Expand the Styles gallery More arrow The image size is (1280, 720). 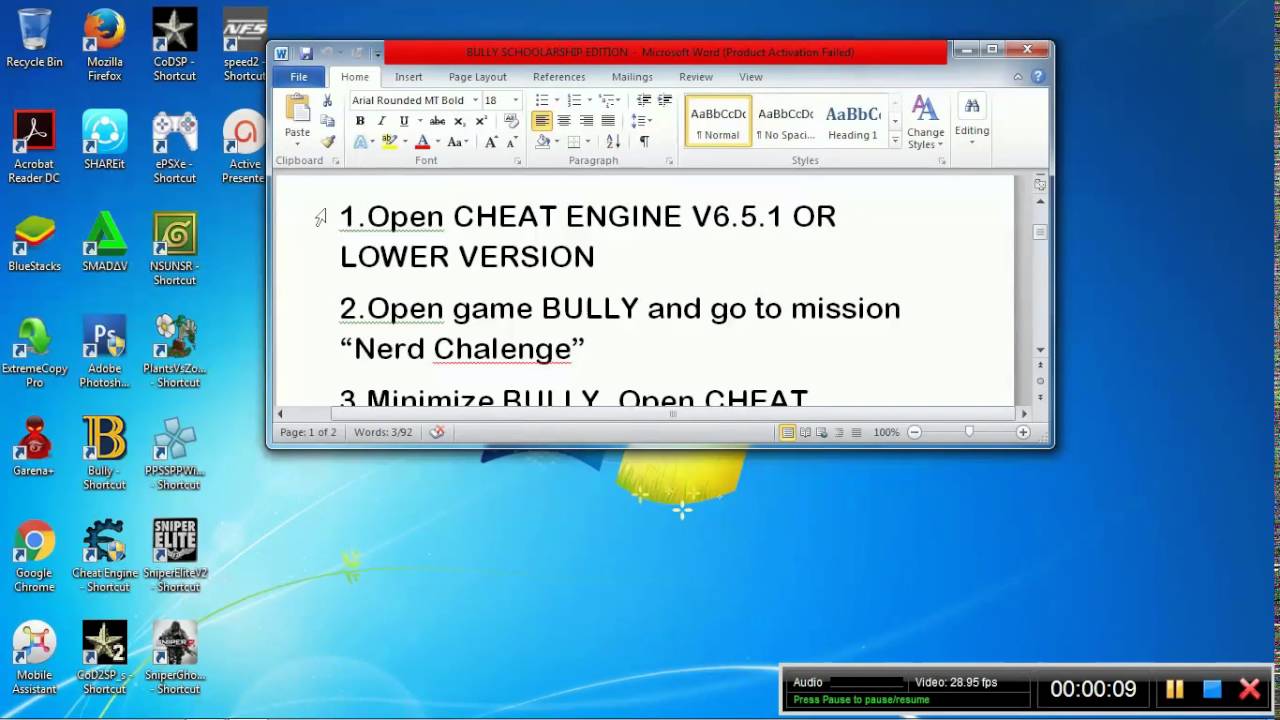[895, 141]
